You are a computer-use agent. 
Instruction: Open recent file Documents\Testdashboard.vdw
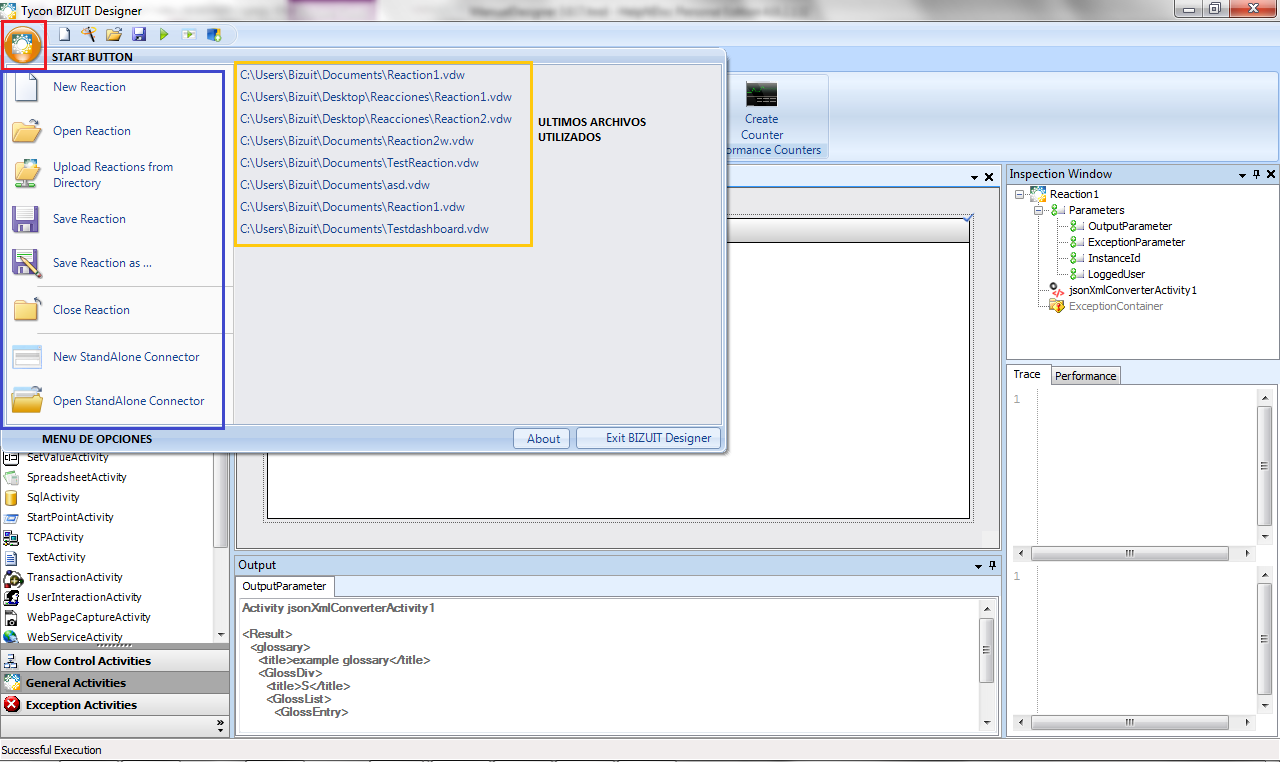[x=364, y=229]
